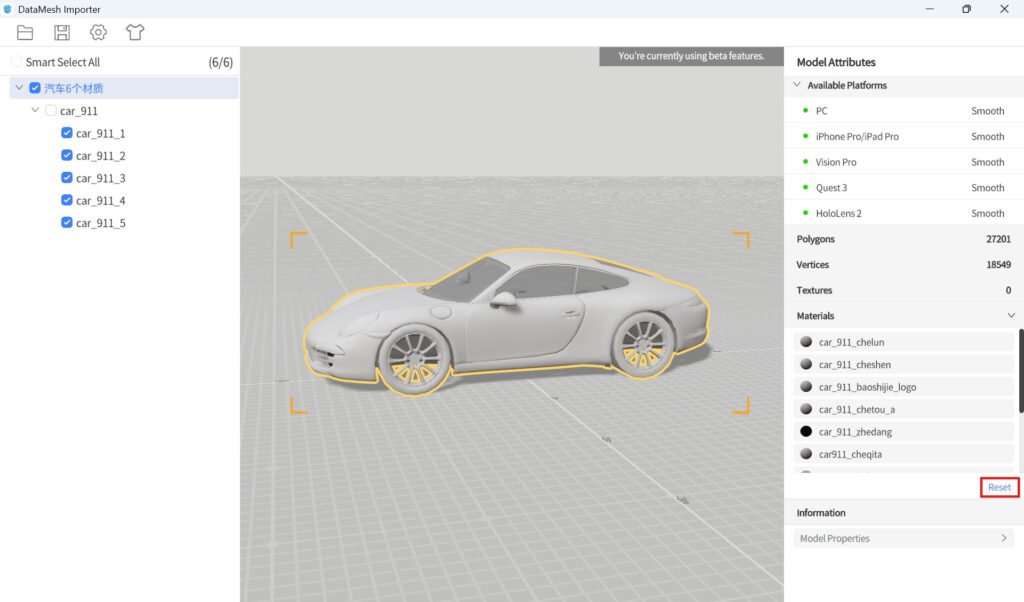Collapse the 汽车6个材质 tree node
Image resolution: width=1024 pixels, height=602 pixels.
tap(19, 88)
